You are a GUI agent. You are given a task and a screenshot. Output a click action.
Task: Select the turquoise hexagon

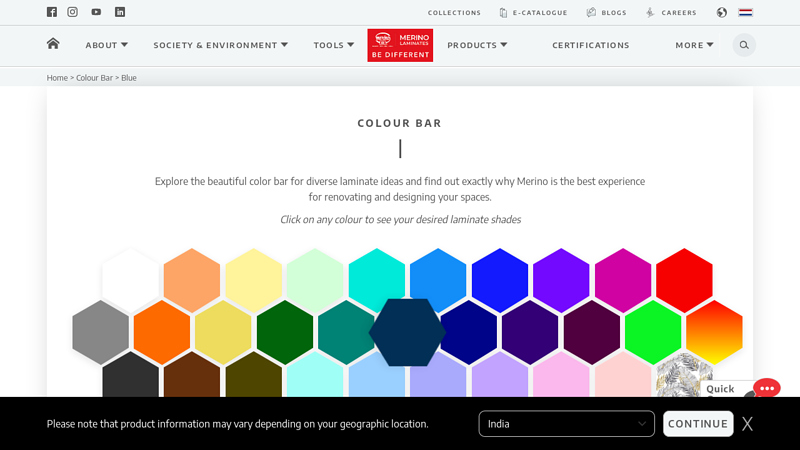pos(377,276)
